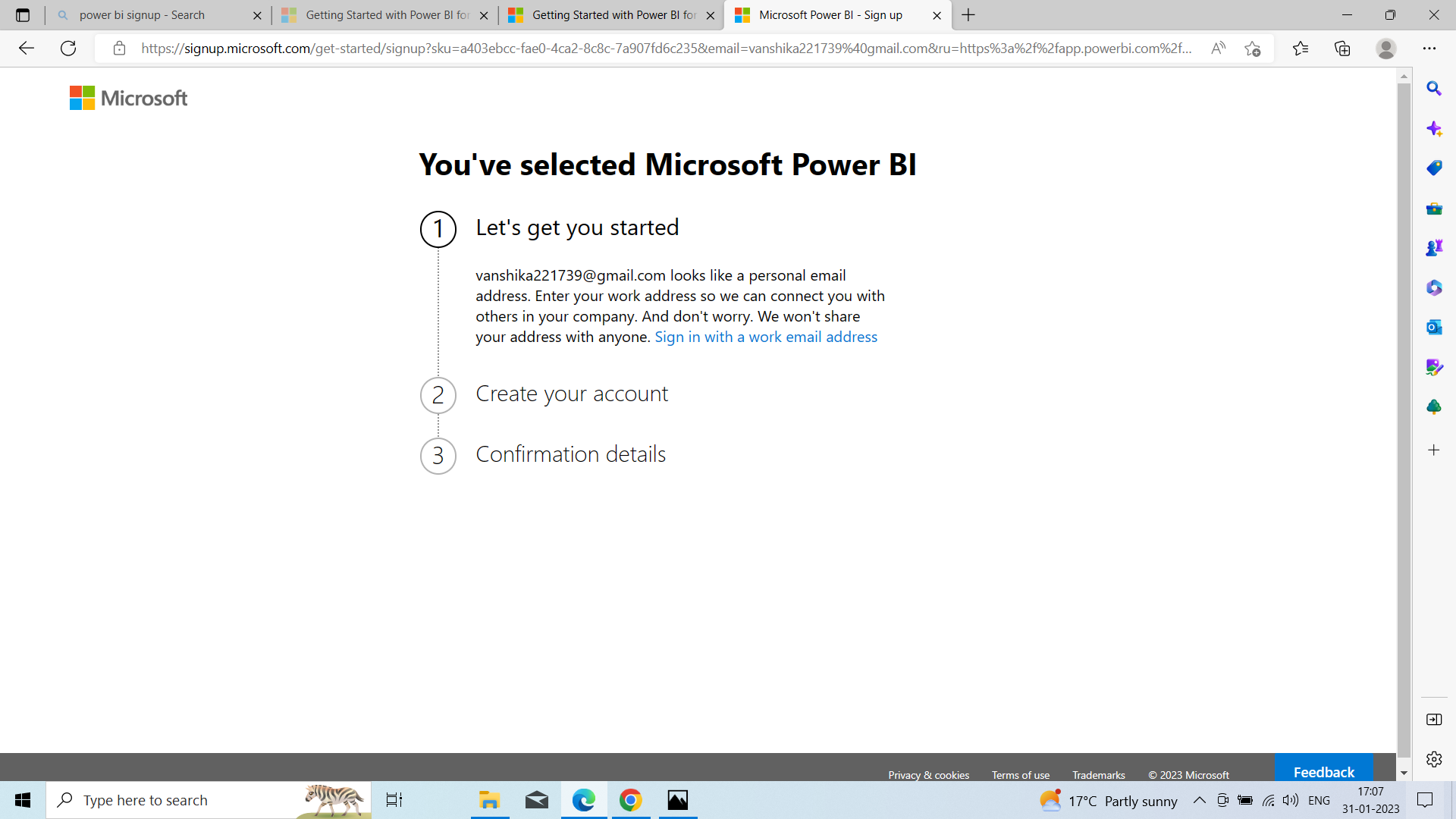
Task: Open the sidebar Outlook icon
Action: (1434, 328)
